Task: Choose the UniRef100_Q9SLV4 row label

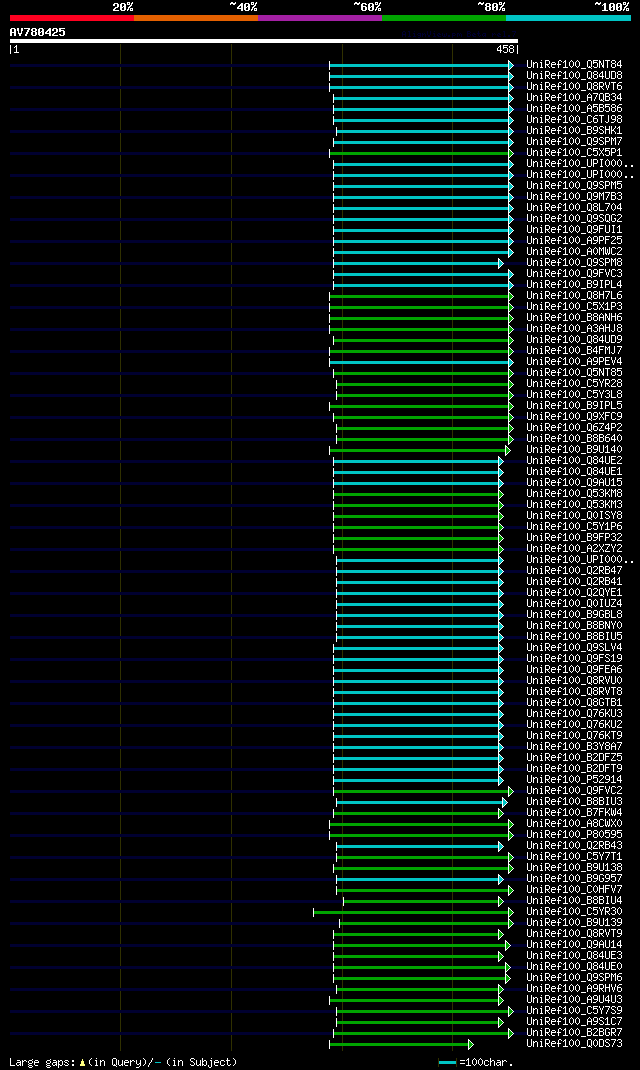Action: [574, 648]
